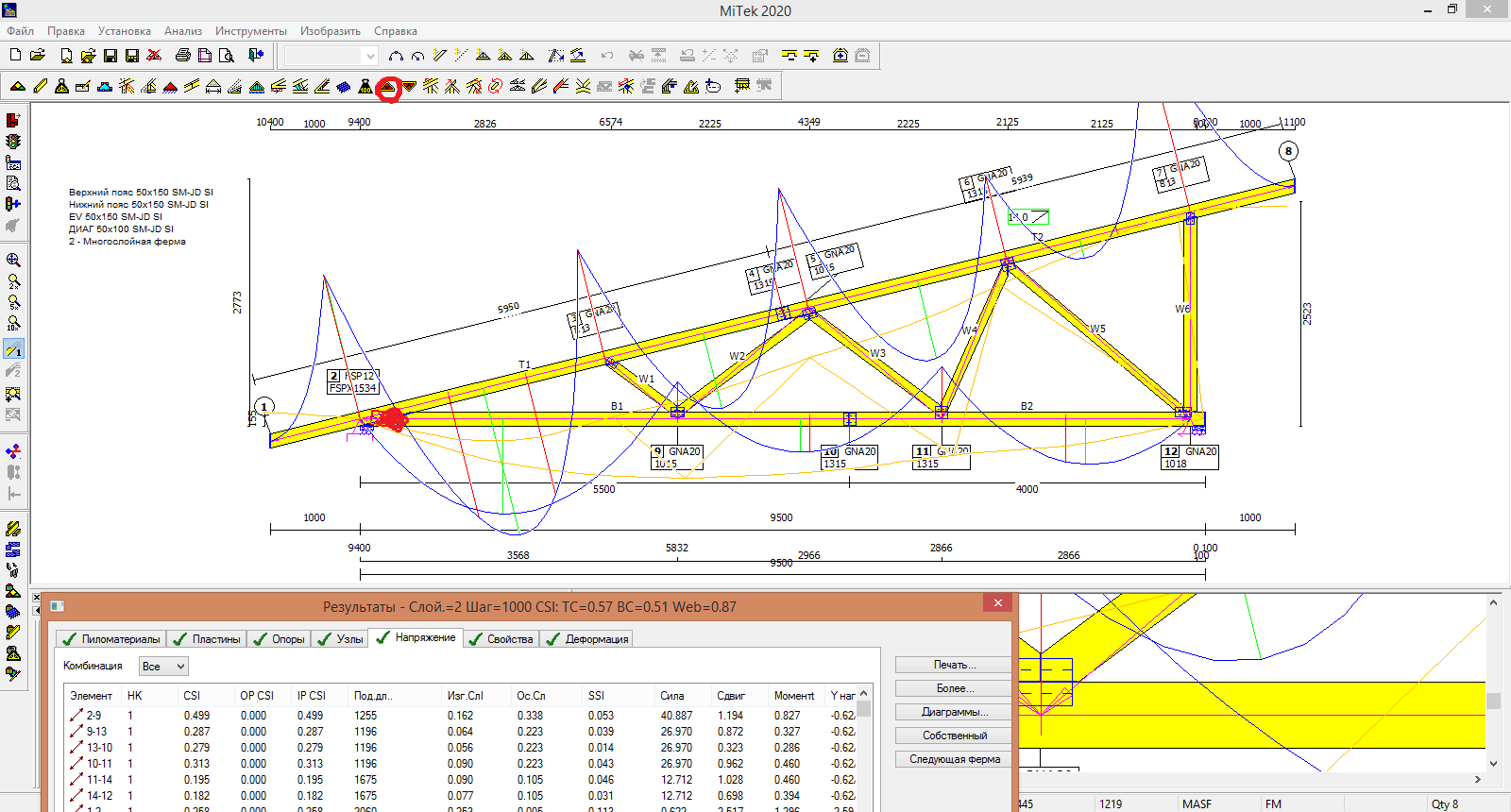This screenshot has height=812, width=1511.
Task: Open the Инструменты menu
Action: tap(250, 31)
